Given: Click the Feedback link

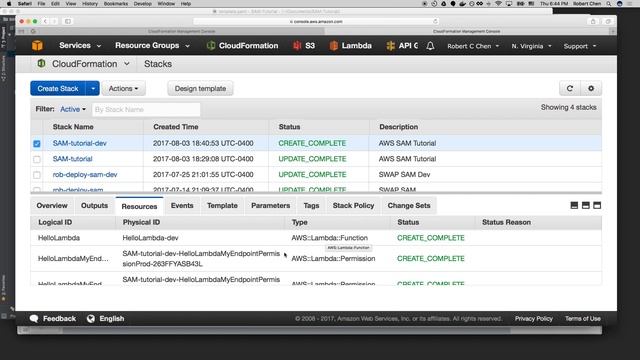Looking at the screenshot, I should pyautogui.click(x=59, y=318).
